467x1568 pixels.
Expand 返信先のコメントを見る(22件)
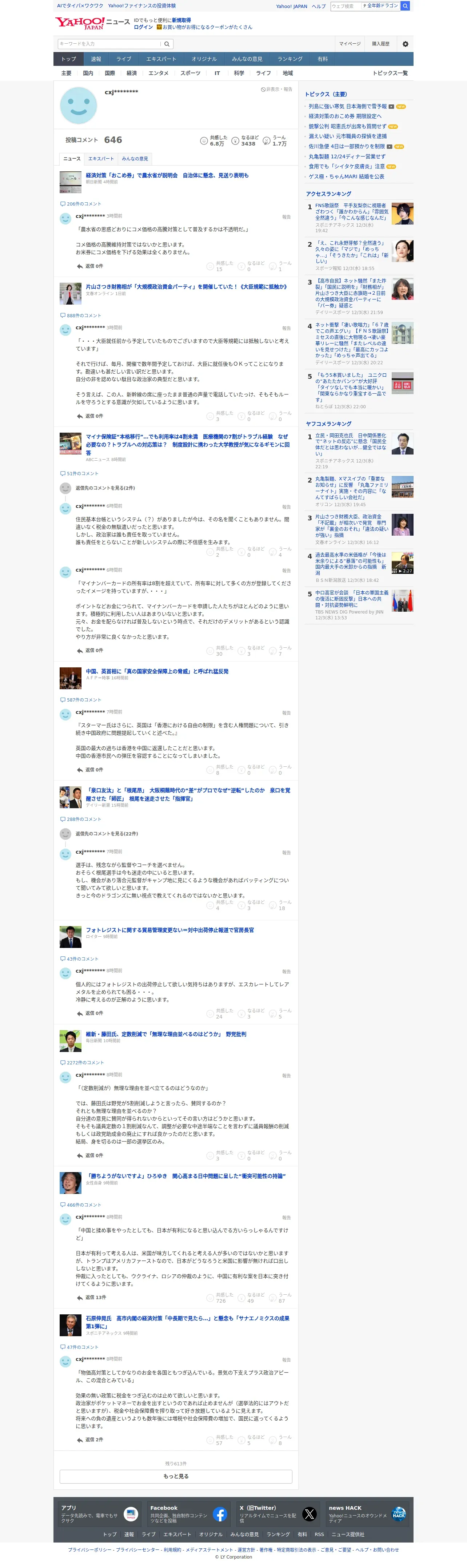107,834
